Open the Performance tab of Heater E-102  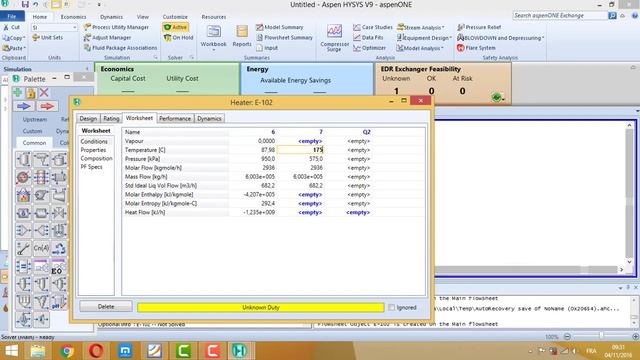[x=175, y=118]
